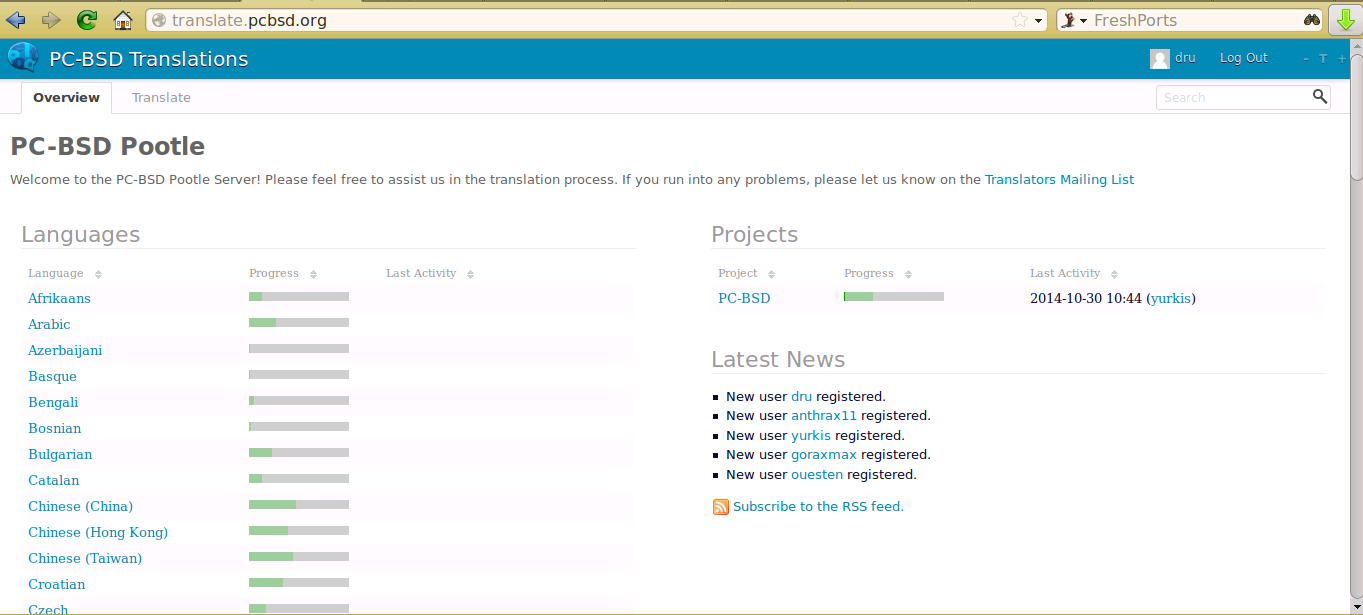Click the Chinese (China) progress bar

click(x=299, y=504)
